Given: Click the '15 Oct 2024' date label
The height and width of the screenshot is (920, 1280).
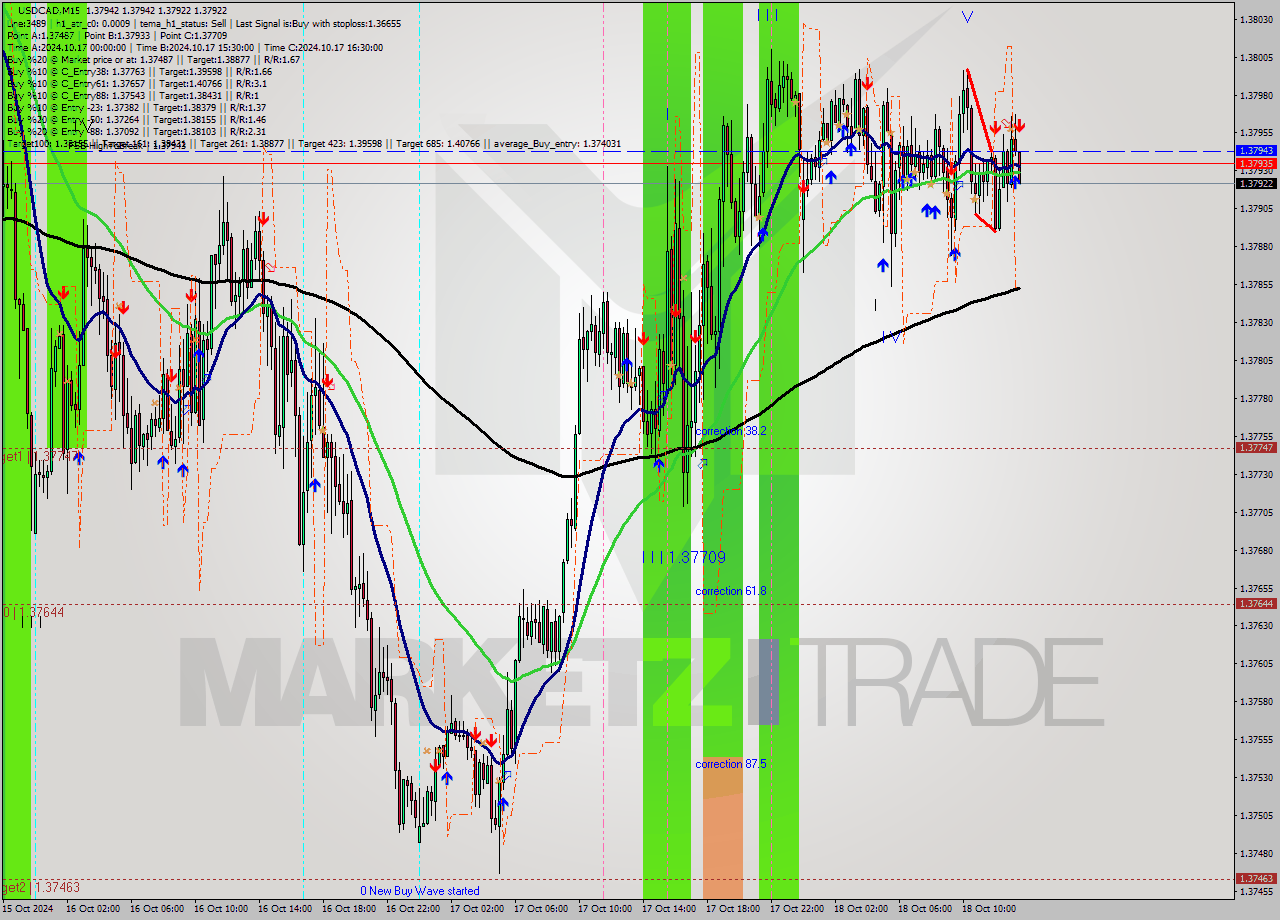Looking at the screenshot, I should (29, 909).
